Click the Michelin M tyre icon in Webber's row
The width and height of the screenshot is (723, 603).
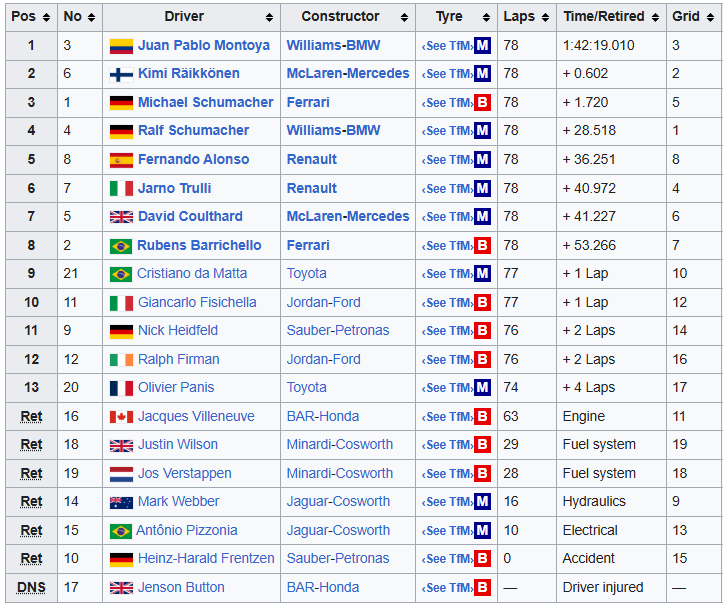[482, 502]
